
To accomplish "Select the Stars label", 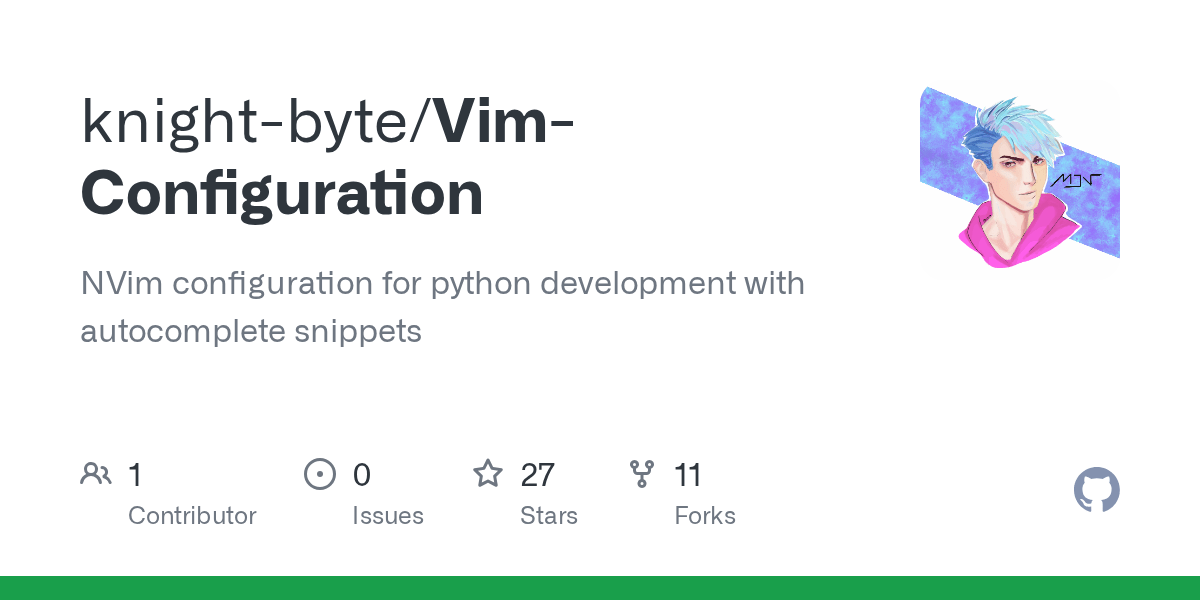I will pos(548,515).
